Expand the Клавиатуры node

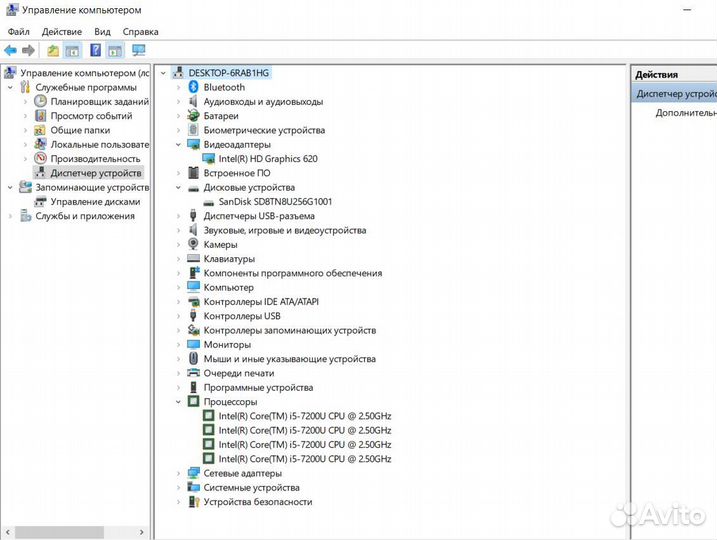click(178, 259)
